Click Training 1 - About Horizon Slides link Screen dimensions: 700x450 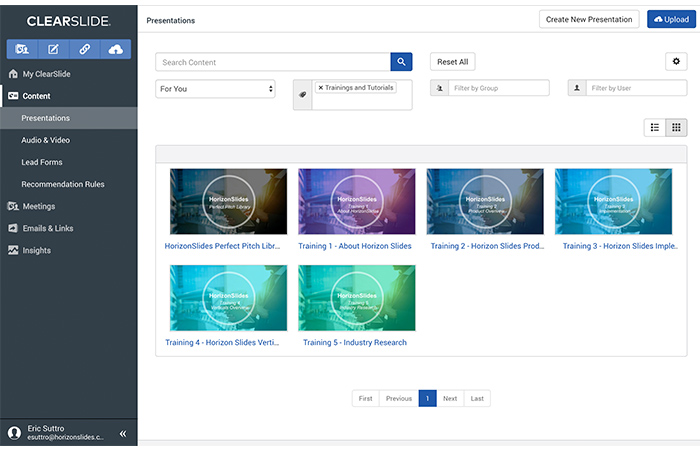[x=355, y=246]
